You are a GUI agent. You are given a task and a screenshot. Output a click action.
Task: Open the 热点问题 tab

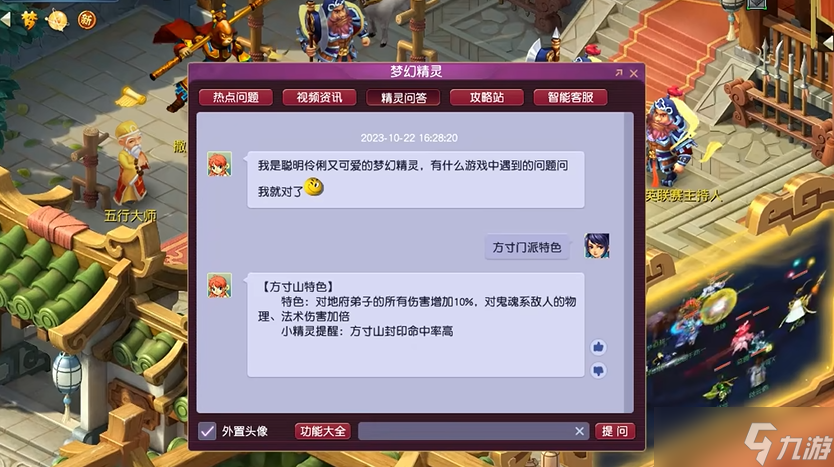point(236,97)
